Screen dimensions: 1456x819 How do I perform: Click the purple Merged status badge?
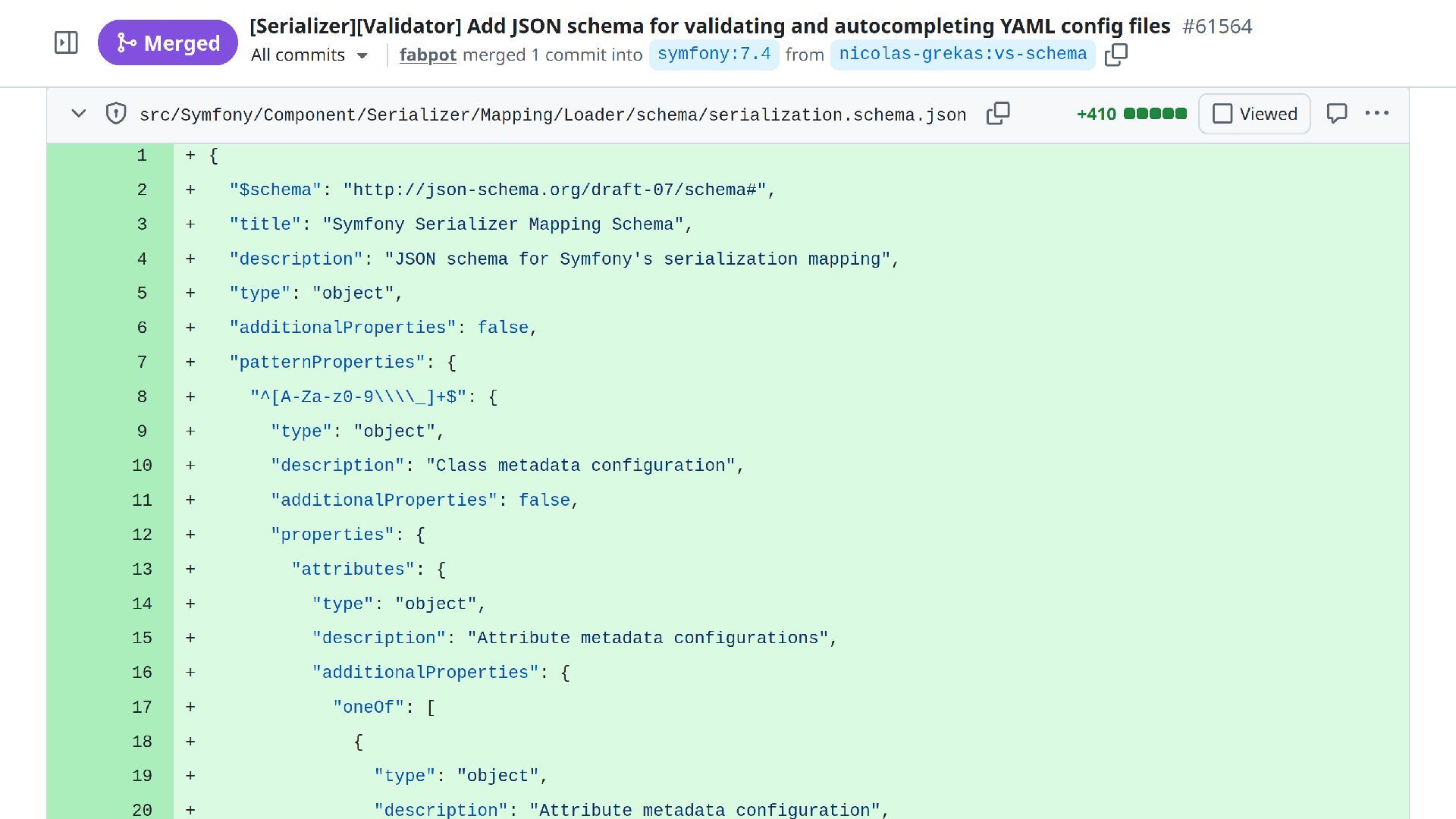coord(168,42)
